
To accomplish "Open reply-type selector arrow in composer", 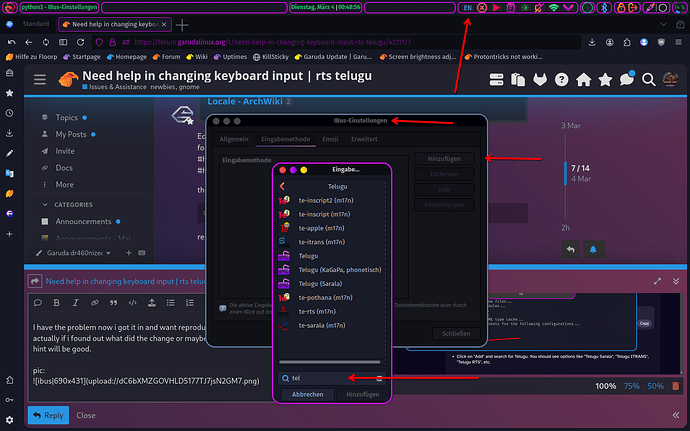I will click(35, 281).
